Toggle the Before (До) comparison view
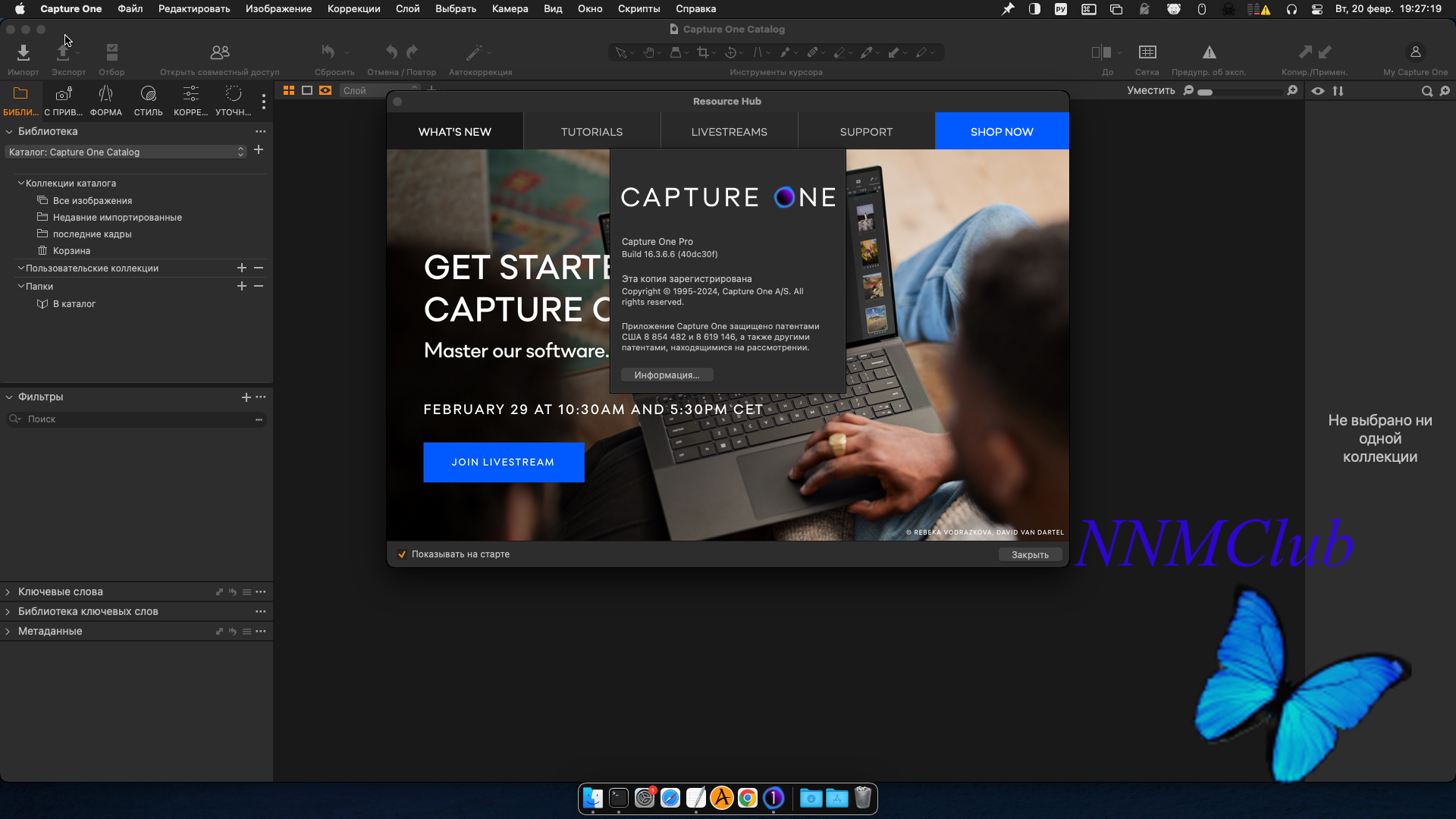 pyautogui.click(x=1101, y=52)
